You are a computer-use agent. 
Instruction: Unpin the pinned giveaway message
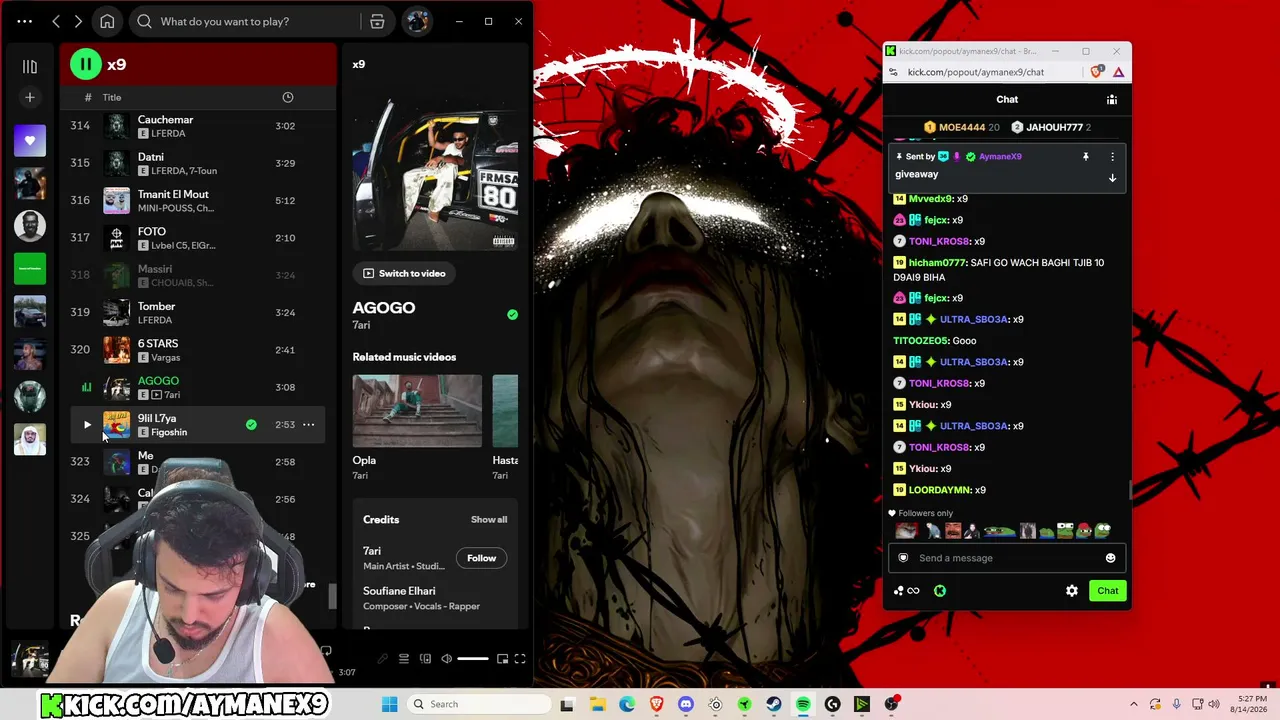[x=1085, y=157]
